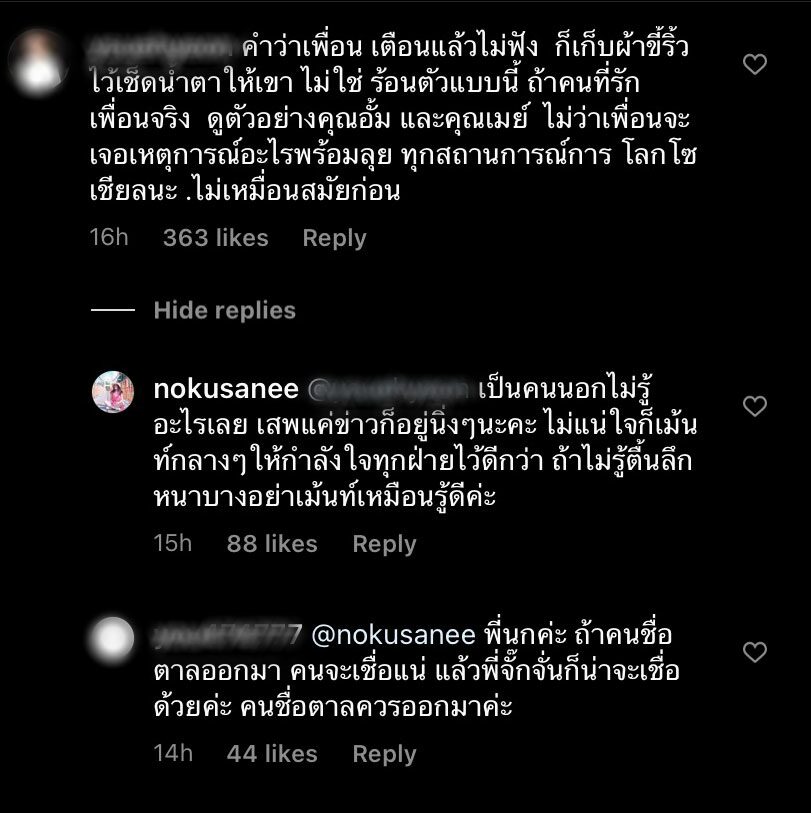811x813 pixels.
Task: View the 88 likes list
Action: (272, 544)
